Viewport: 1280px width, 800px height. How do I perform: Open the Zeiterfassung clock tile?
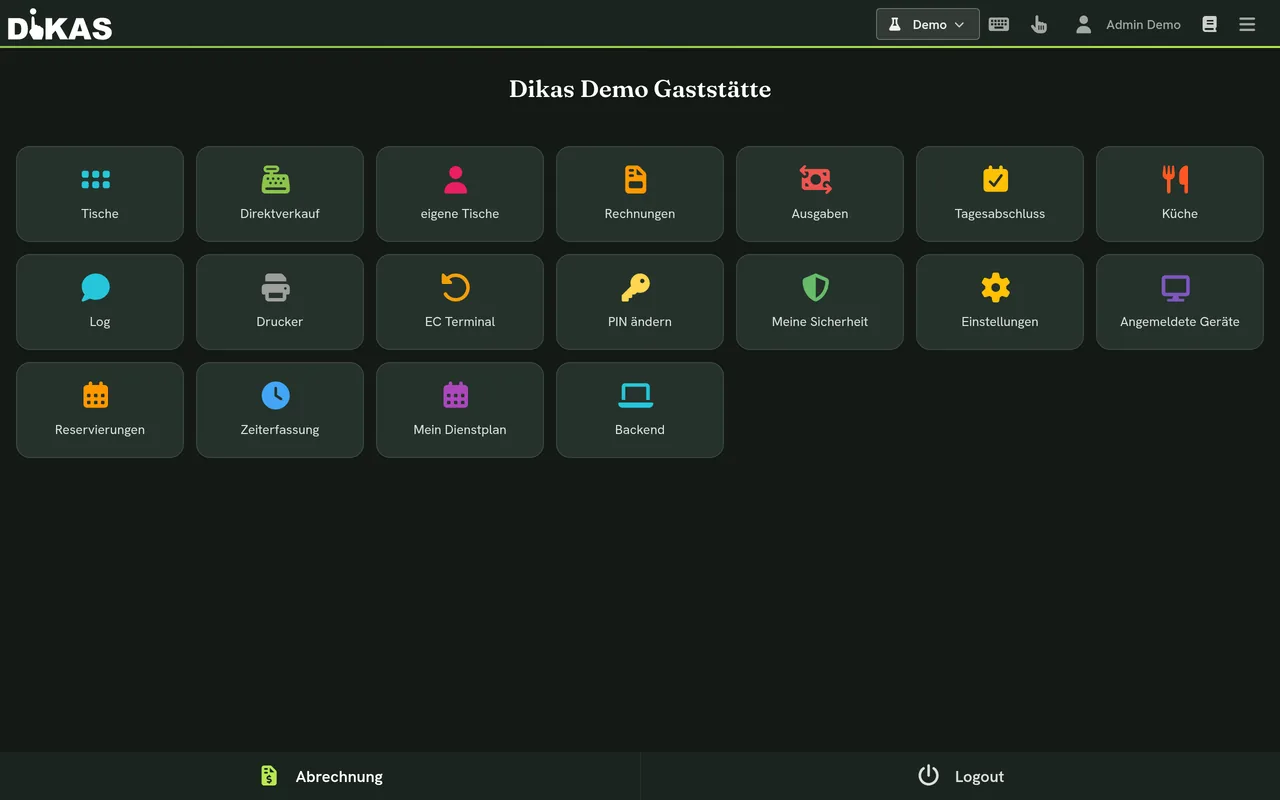[x=280, y=410]
